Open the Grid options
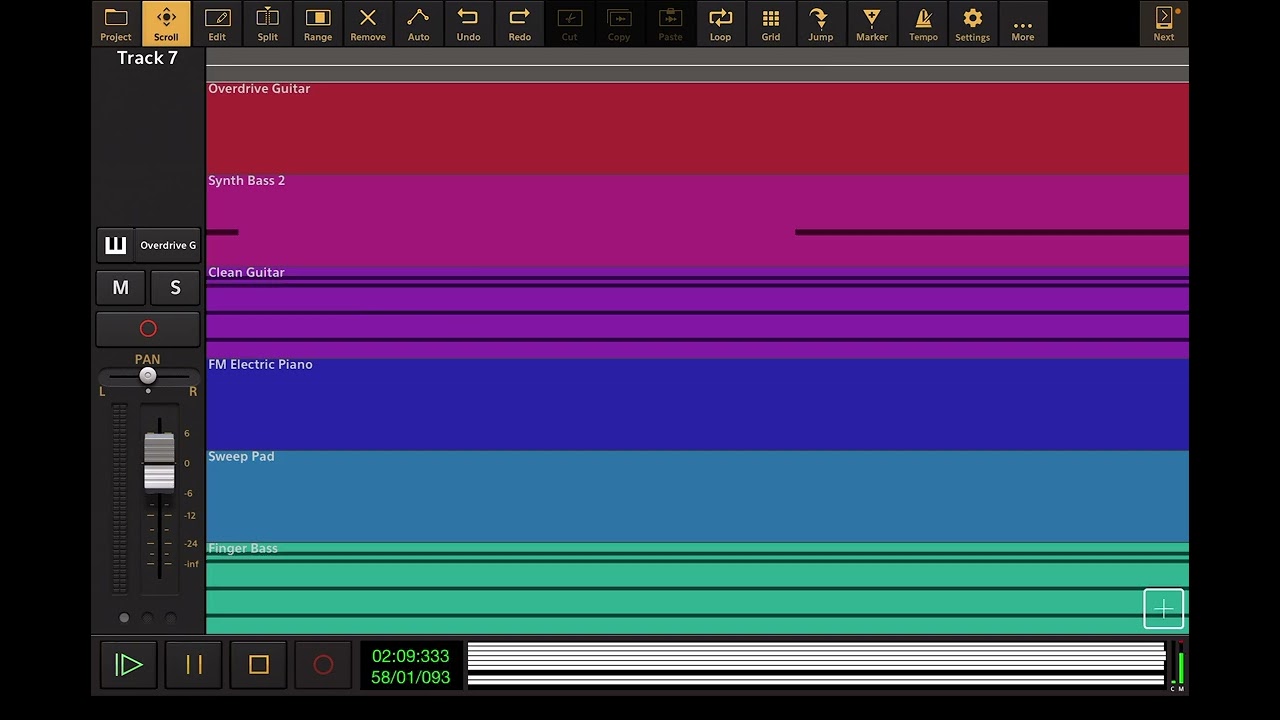The height and width of the screenshot is (720, 1280). tap(771, 24)
